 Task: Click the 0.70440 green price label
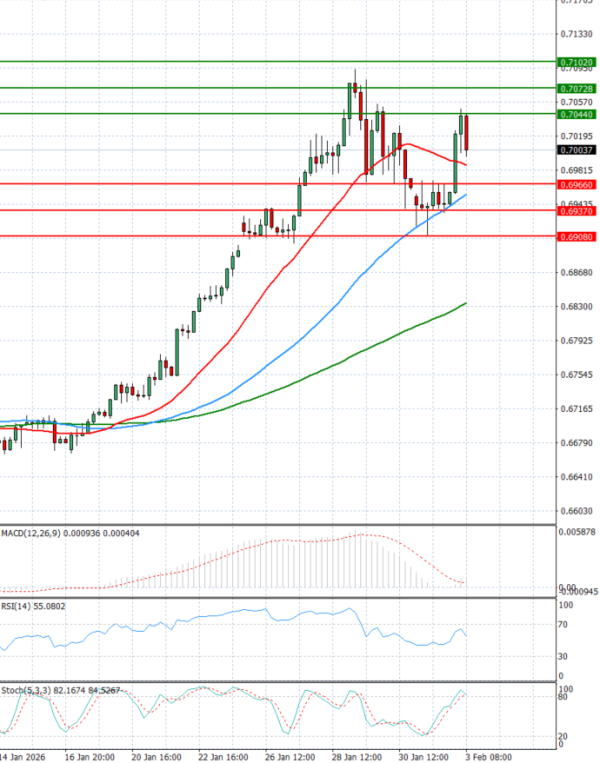click(x=577, y=114)
